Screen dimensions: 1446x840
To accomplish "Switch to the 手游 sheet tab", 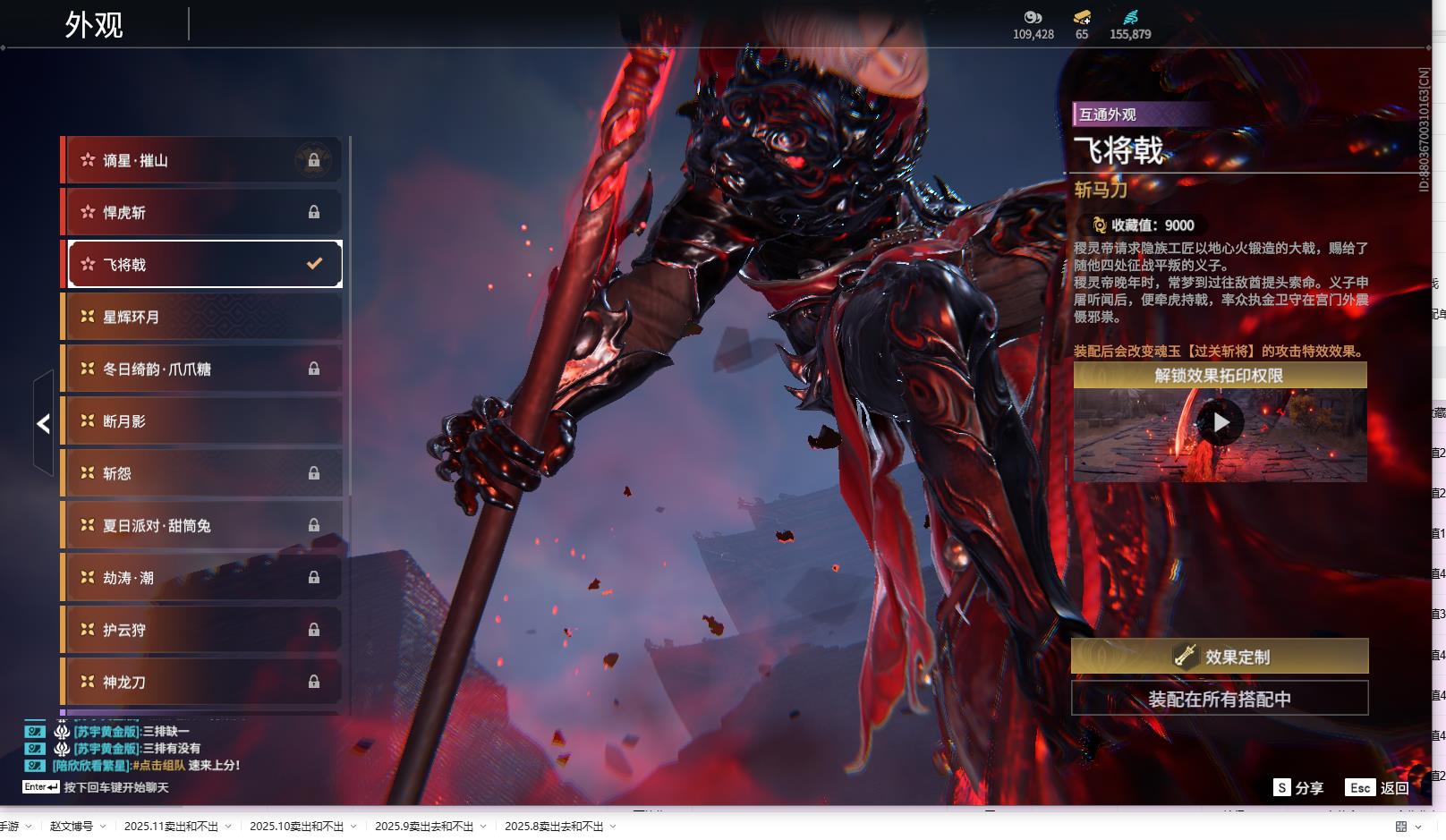I will click(x=9, y=827).
